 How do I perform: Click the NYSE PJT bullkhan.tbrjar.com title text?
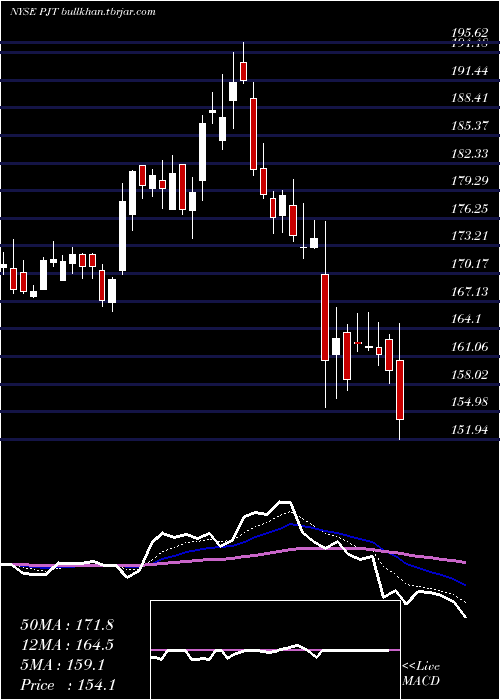83,12
